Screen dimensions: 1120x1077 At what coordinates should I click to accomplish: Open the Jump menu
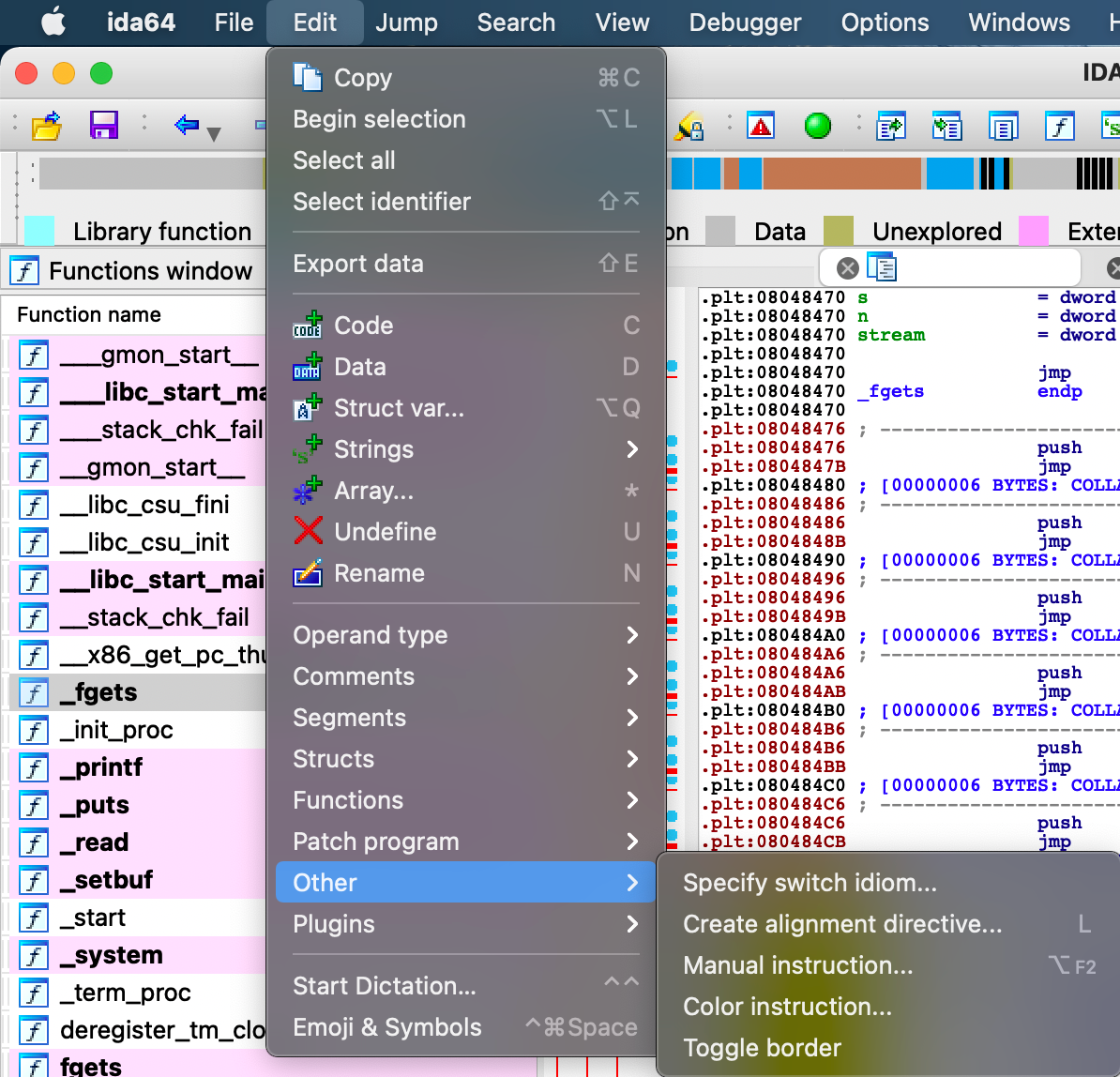(x=406, y=23)
